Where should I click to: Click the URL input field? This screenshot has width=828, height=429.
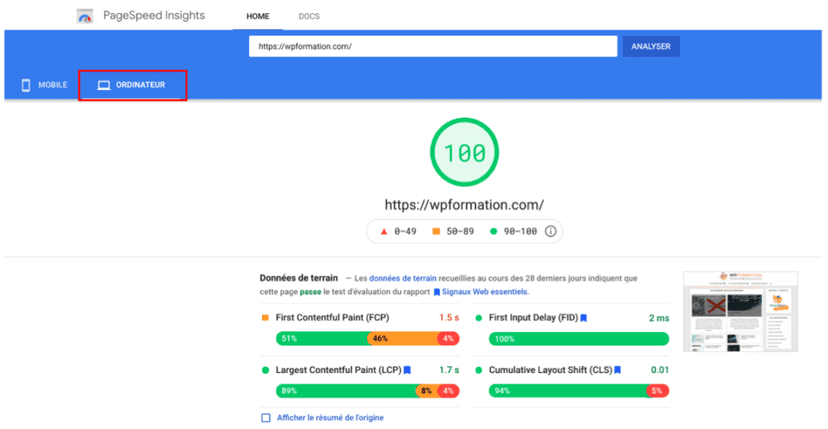pyautogui.click(x=432, y=46)
